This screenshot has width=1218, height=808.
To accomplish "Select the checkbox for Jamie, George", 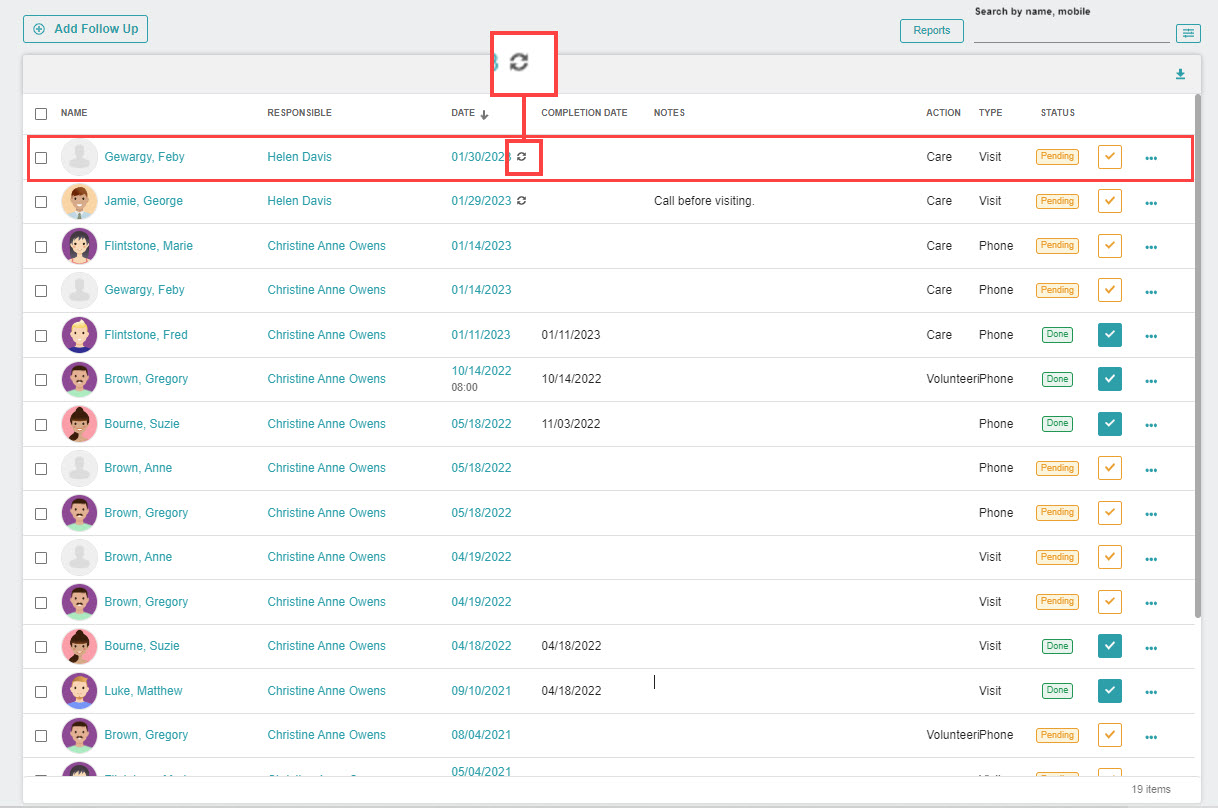I will coord(41,201).
